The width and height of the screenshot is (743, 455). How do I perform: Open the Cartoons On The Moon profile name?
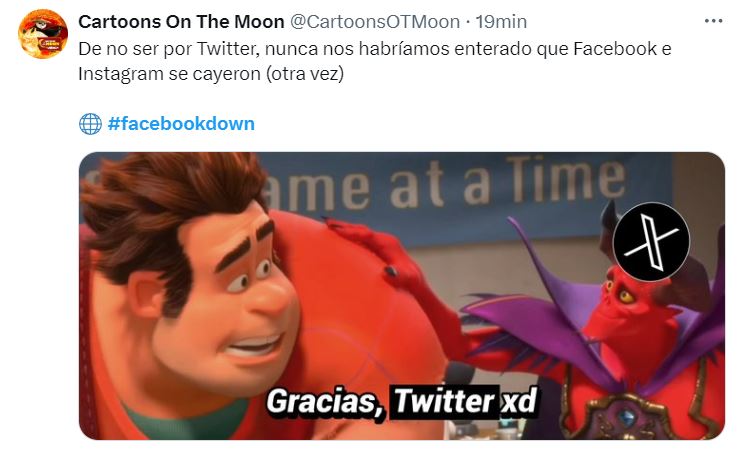[x=181, y=21]
